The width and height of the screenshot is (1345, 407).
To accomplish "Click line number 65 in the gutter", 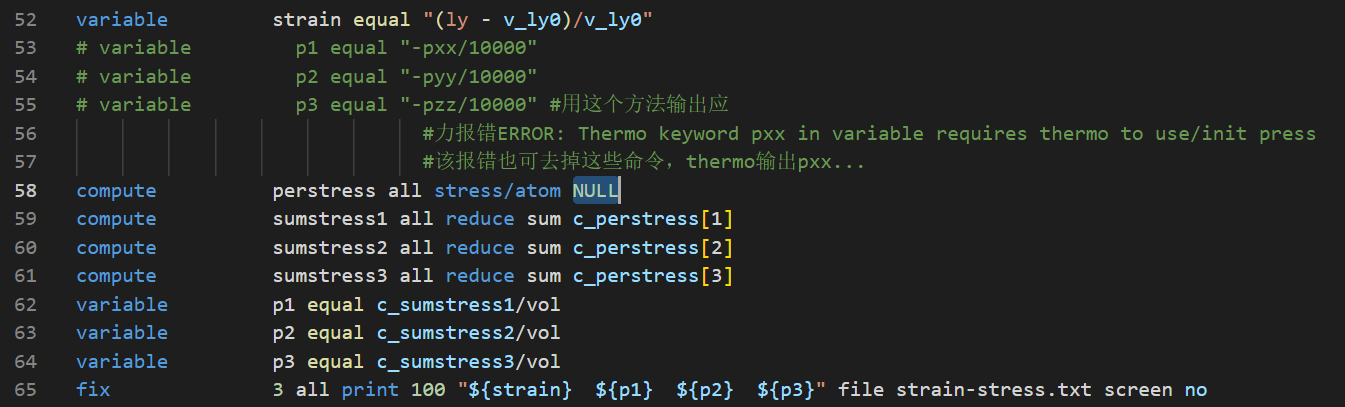I will click(27, 390).
